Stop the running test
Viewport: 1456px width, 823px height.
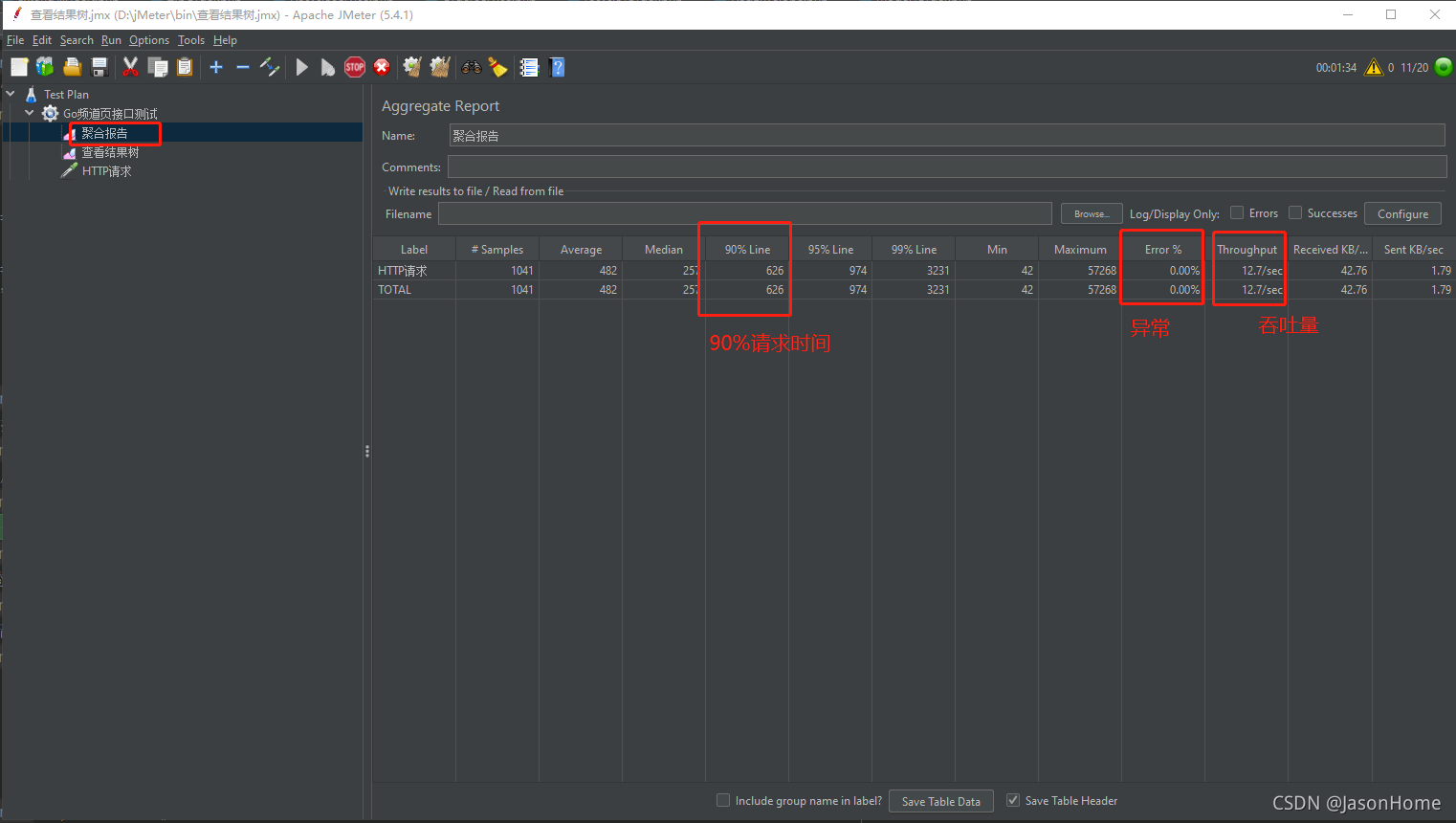(355, 67)
